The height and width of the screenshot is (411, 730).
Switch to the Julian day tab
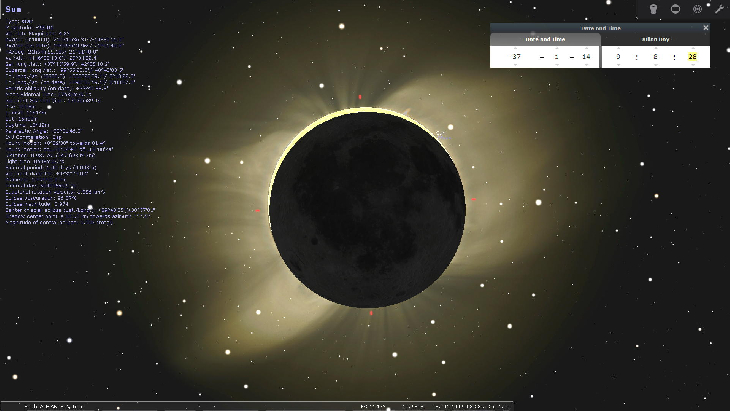(655, 39)
